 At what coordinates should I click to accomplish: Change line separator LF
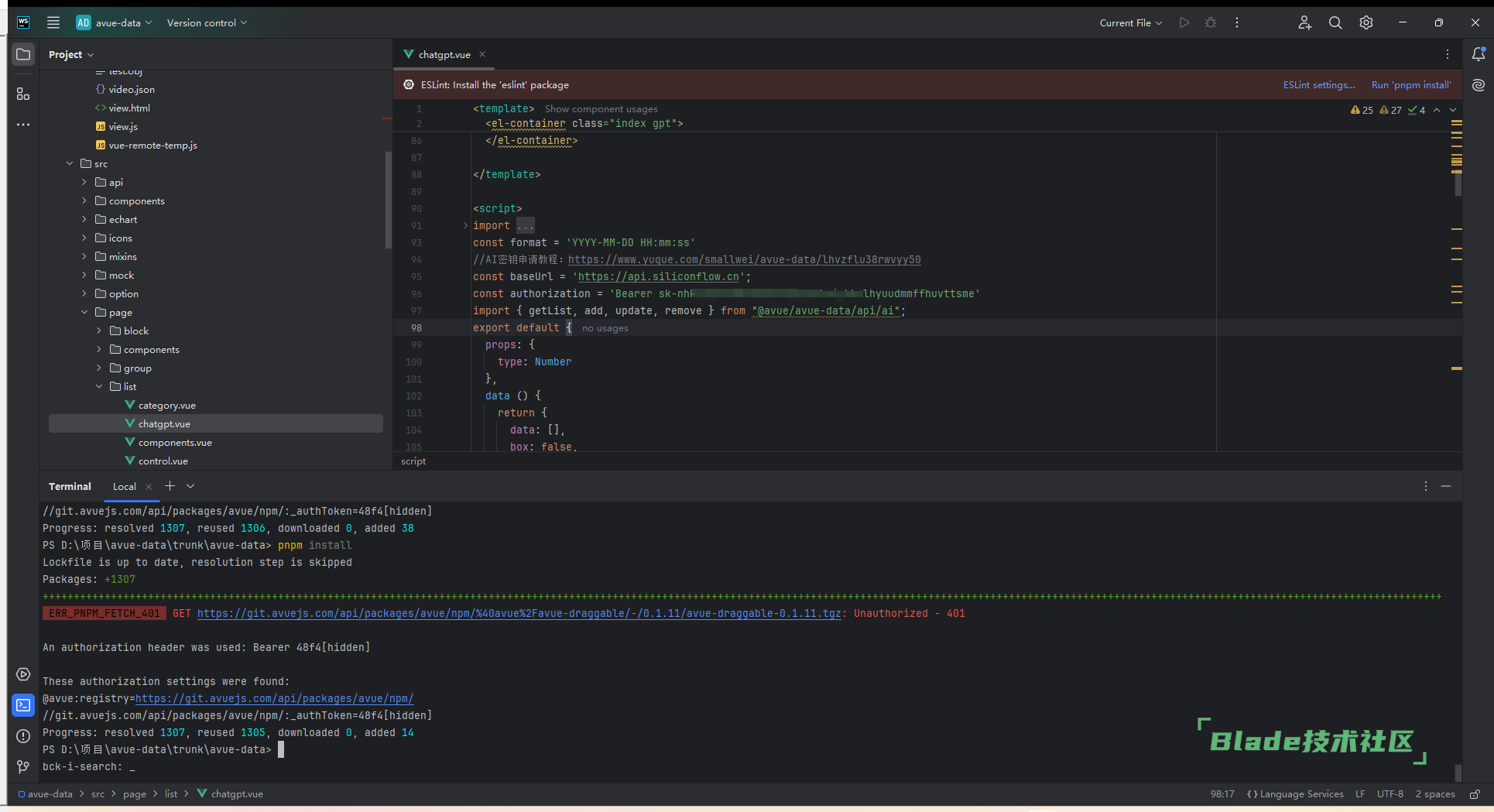1360,794
